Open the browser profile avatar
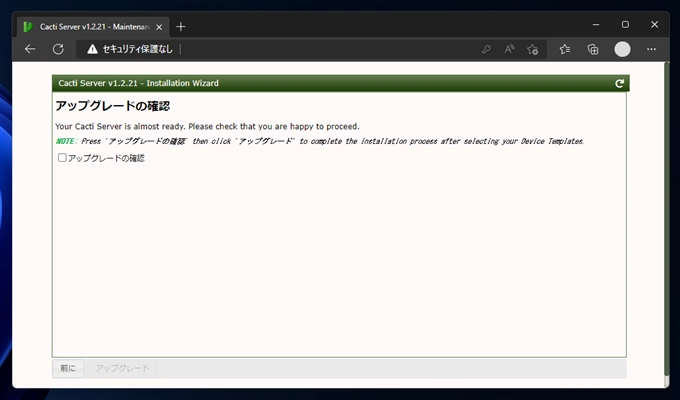This screenshot has height=400, width=680. pos(622,49)
